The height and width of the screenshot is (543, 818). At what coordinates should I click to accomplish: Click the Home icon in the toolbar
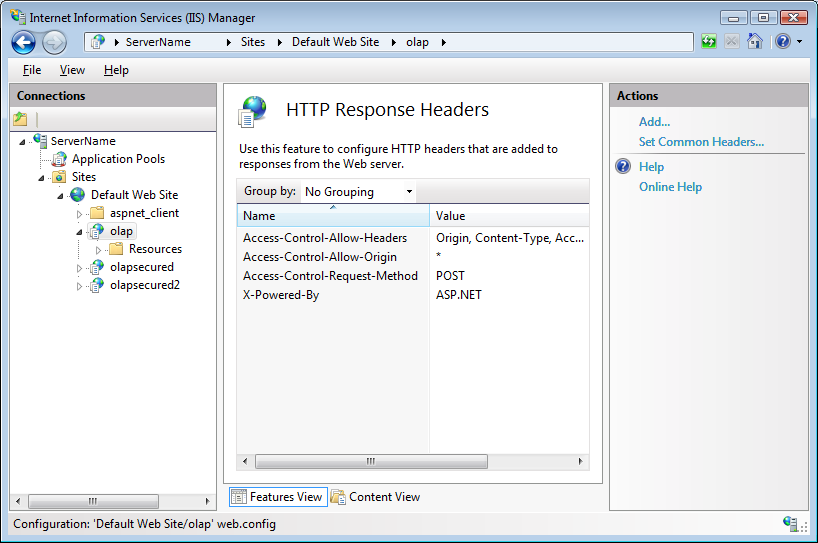coord(755,42)
